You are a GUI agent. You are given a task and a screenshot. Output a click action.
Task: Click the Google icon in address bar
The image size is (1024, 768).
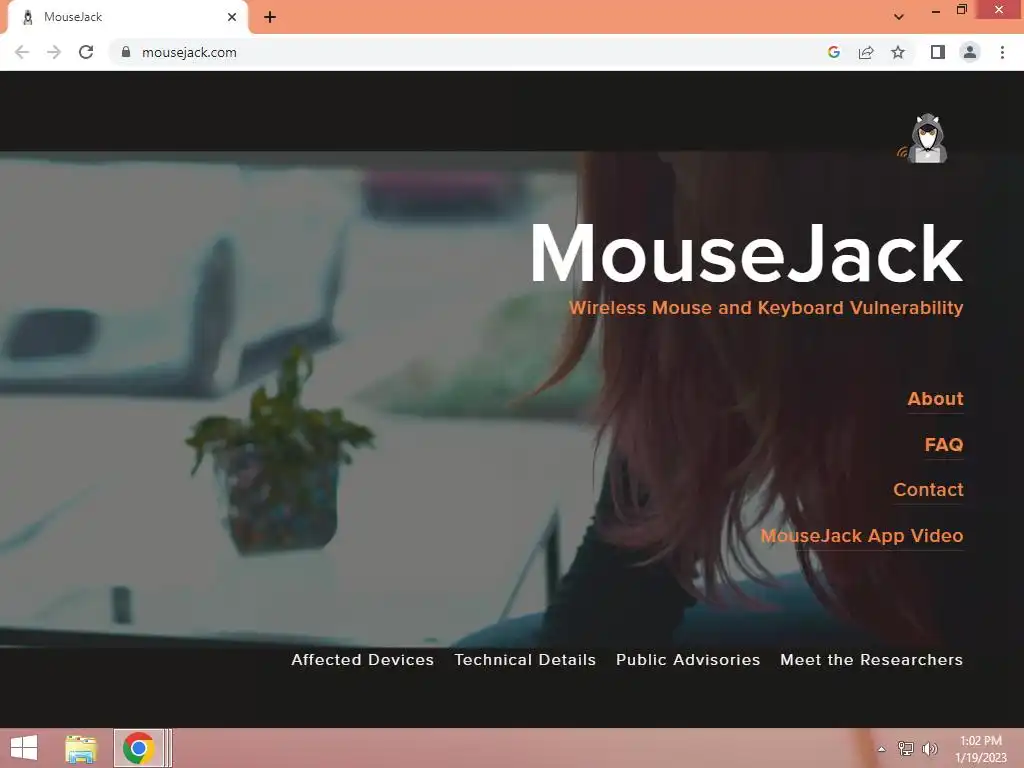833,52
